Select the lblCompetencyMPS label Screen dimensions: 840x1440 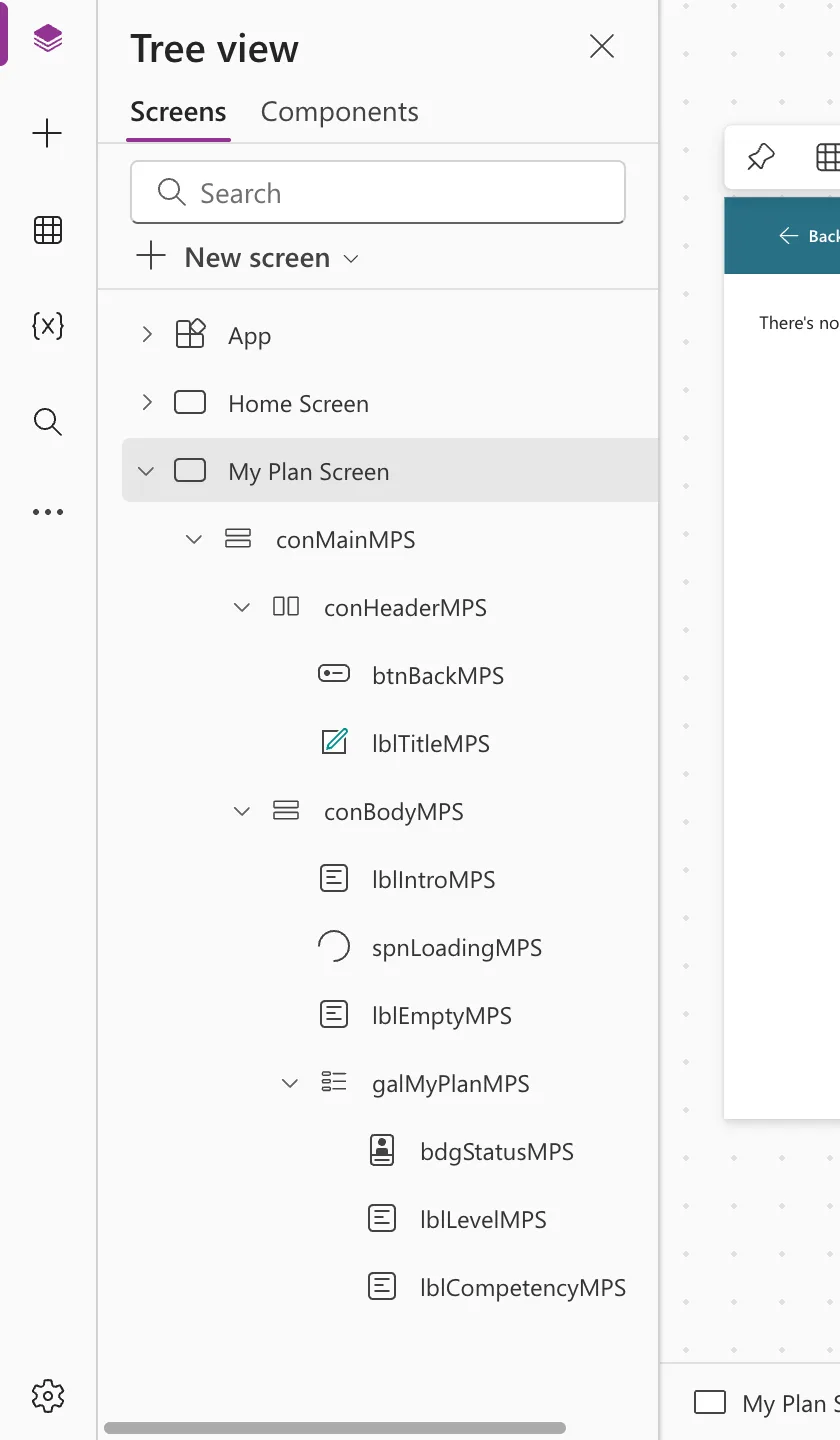pyautogui.click(x=523, y=1288)
